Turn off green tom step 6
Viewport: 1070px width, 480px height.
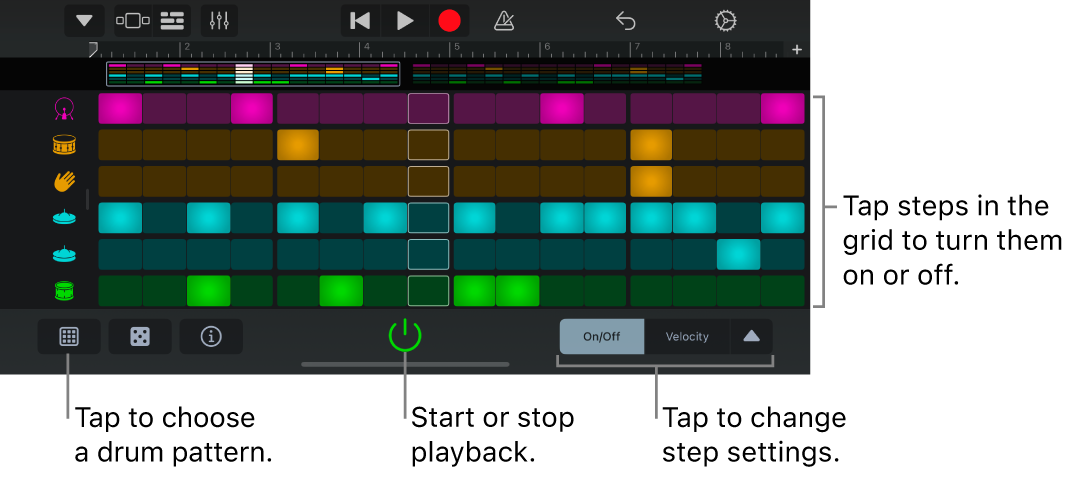click(341, 291)
